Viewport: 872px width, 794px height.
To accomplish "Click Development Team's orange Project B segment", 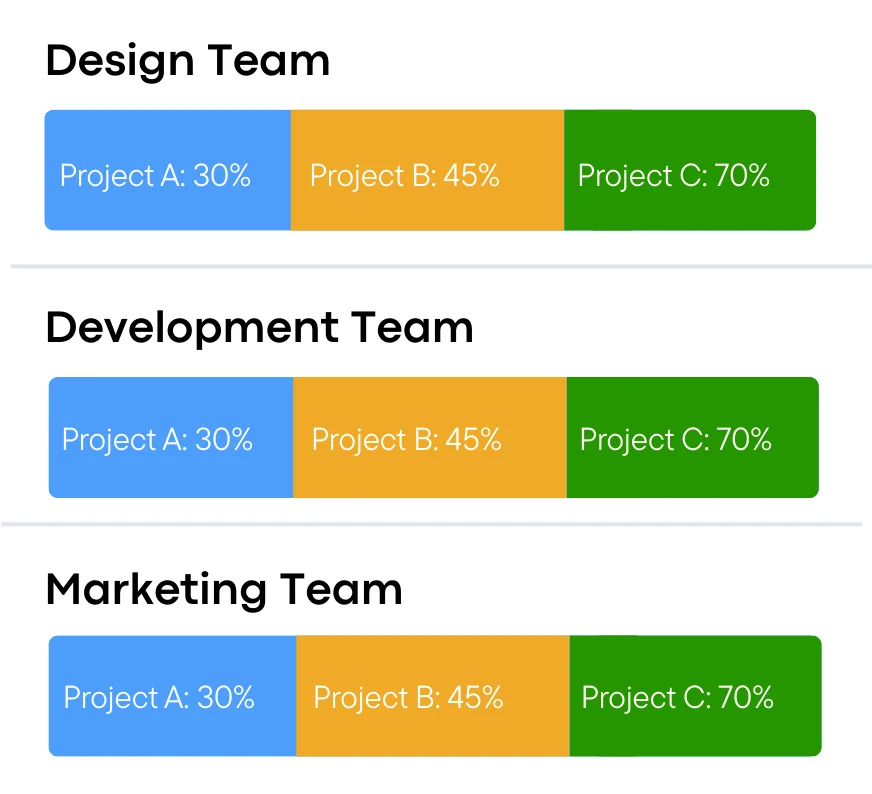I will [x=429, y=470].
